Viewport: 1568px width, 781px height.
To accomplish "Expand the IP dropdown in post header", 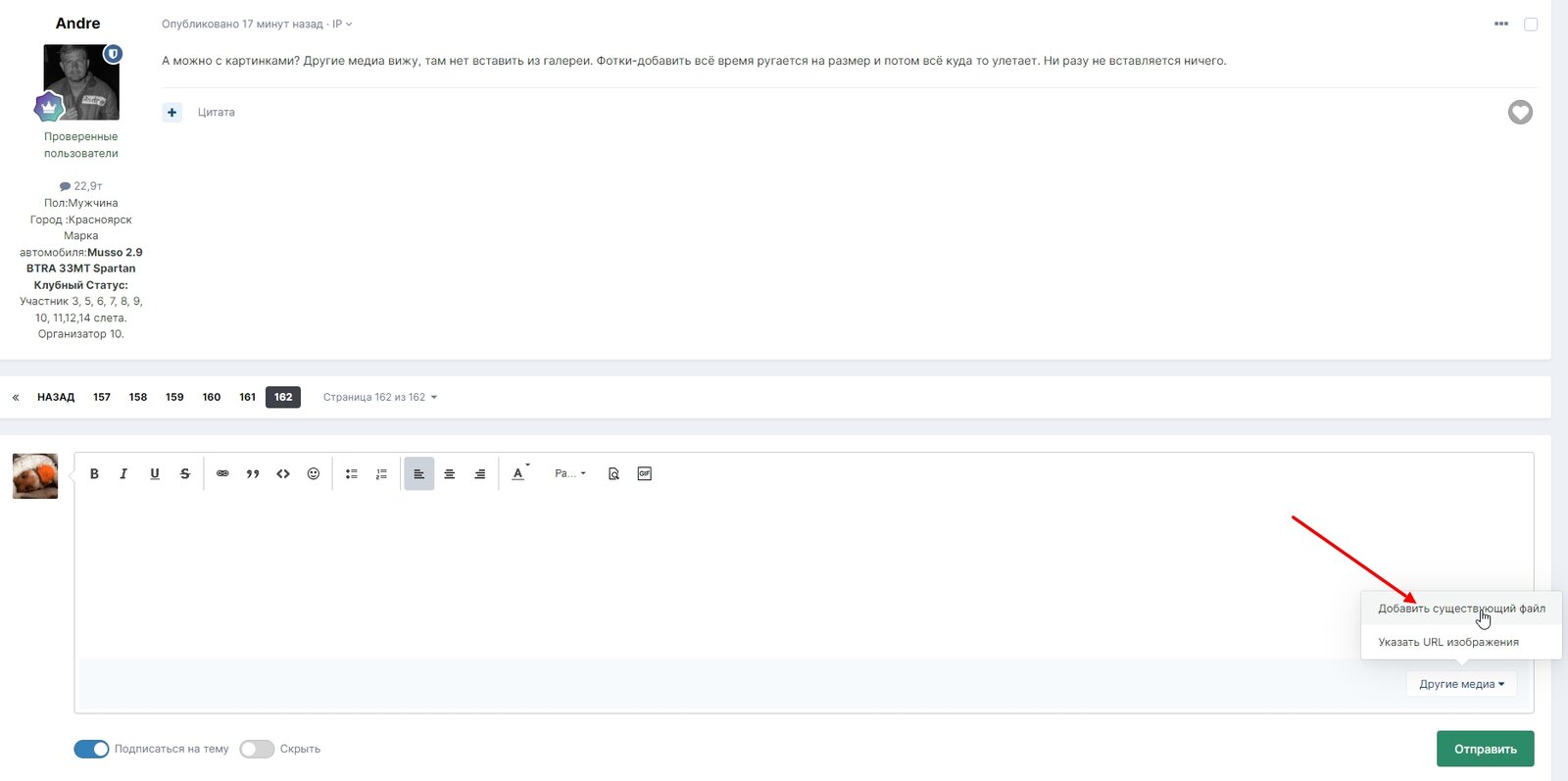I will [x=342, y=24].
